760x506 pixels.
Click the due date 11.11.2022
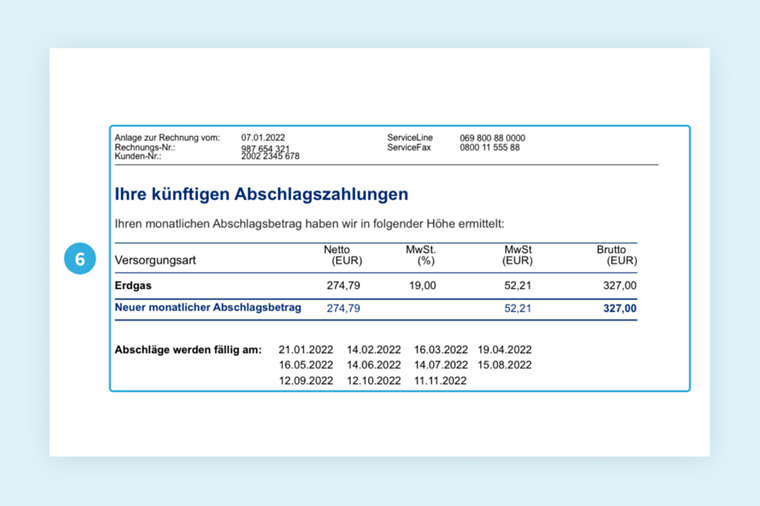pyautogui.click(x=440, y=381)
